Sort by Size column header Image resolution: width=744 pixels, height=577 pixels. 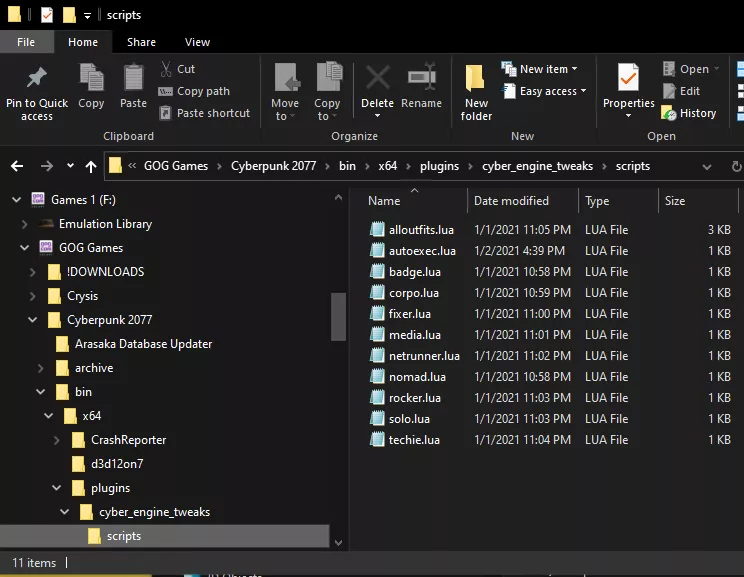pos(675,201)
